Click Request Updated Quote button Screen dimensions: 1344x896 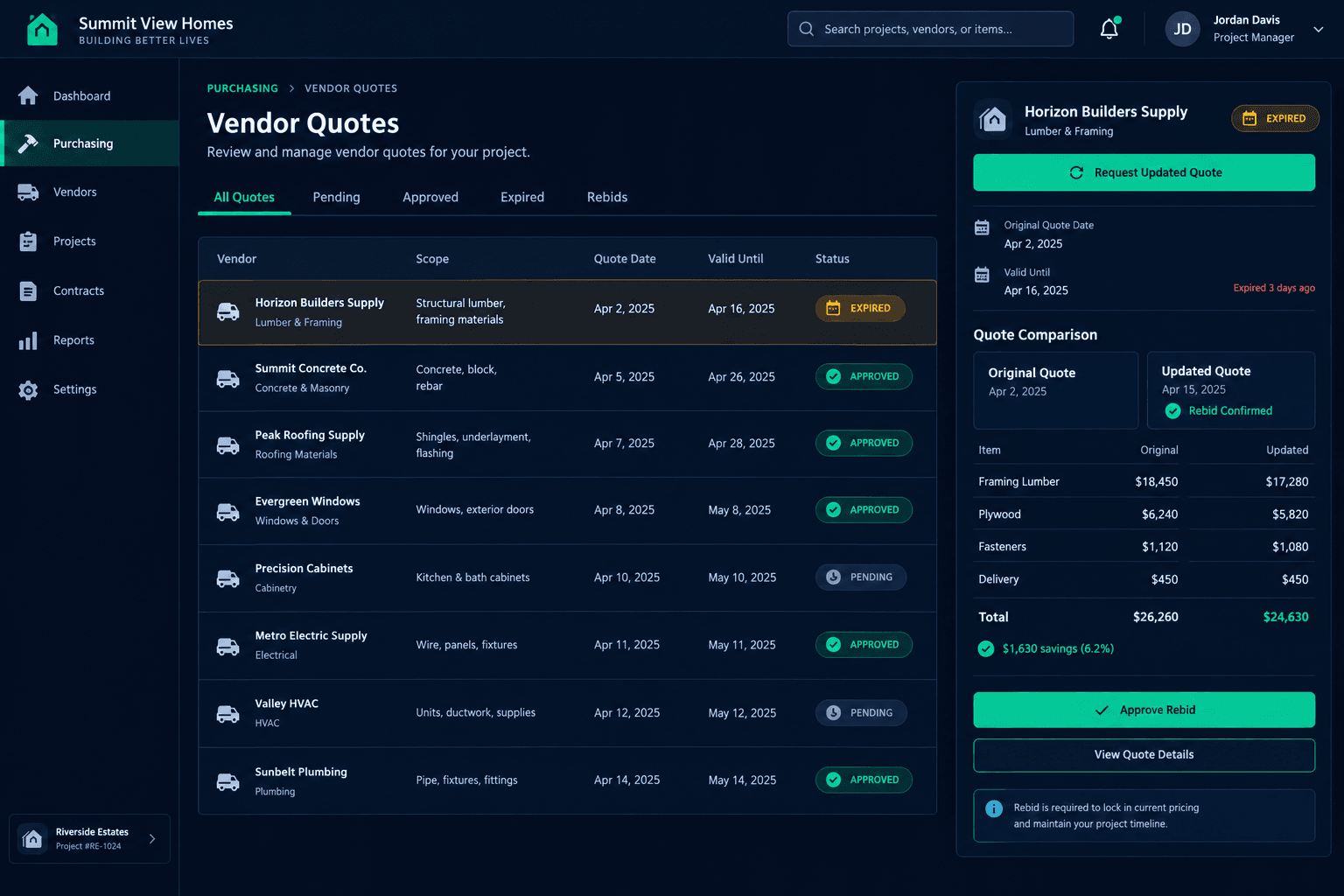pos(1144,172)
